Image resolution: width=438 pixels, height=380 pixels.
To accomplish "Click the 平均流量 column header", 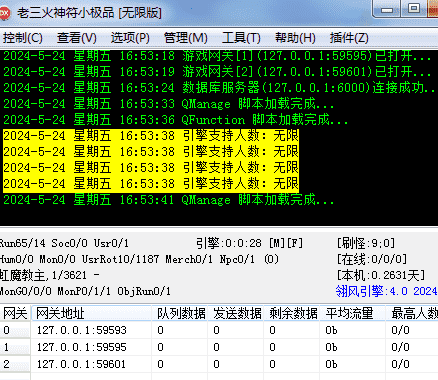I will pos(353,313).
